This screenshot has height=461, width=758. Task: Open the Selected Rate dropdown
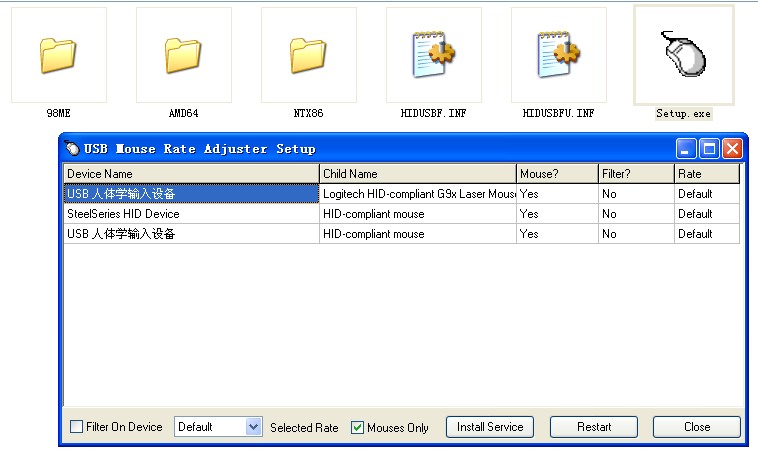[x=219, y=427]
